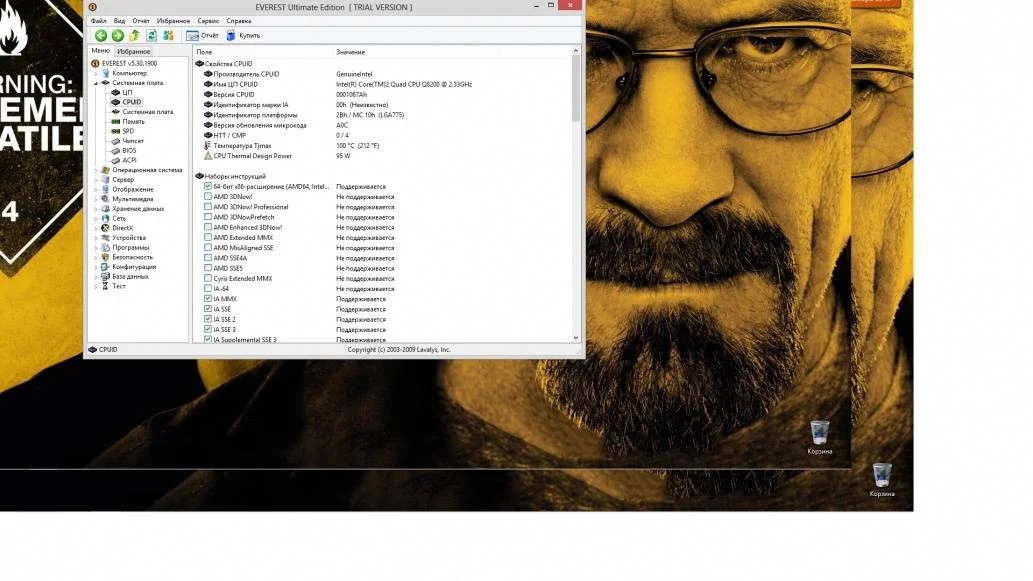
Task: Click the Up level arrow icon
Action: [x=134, y=36]
